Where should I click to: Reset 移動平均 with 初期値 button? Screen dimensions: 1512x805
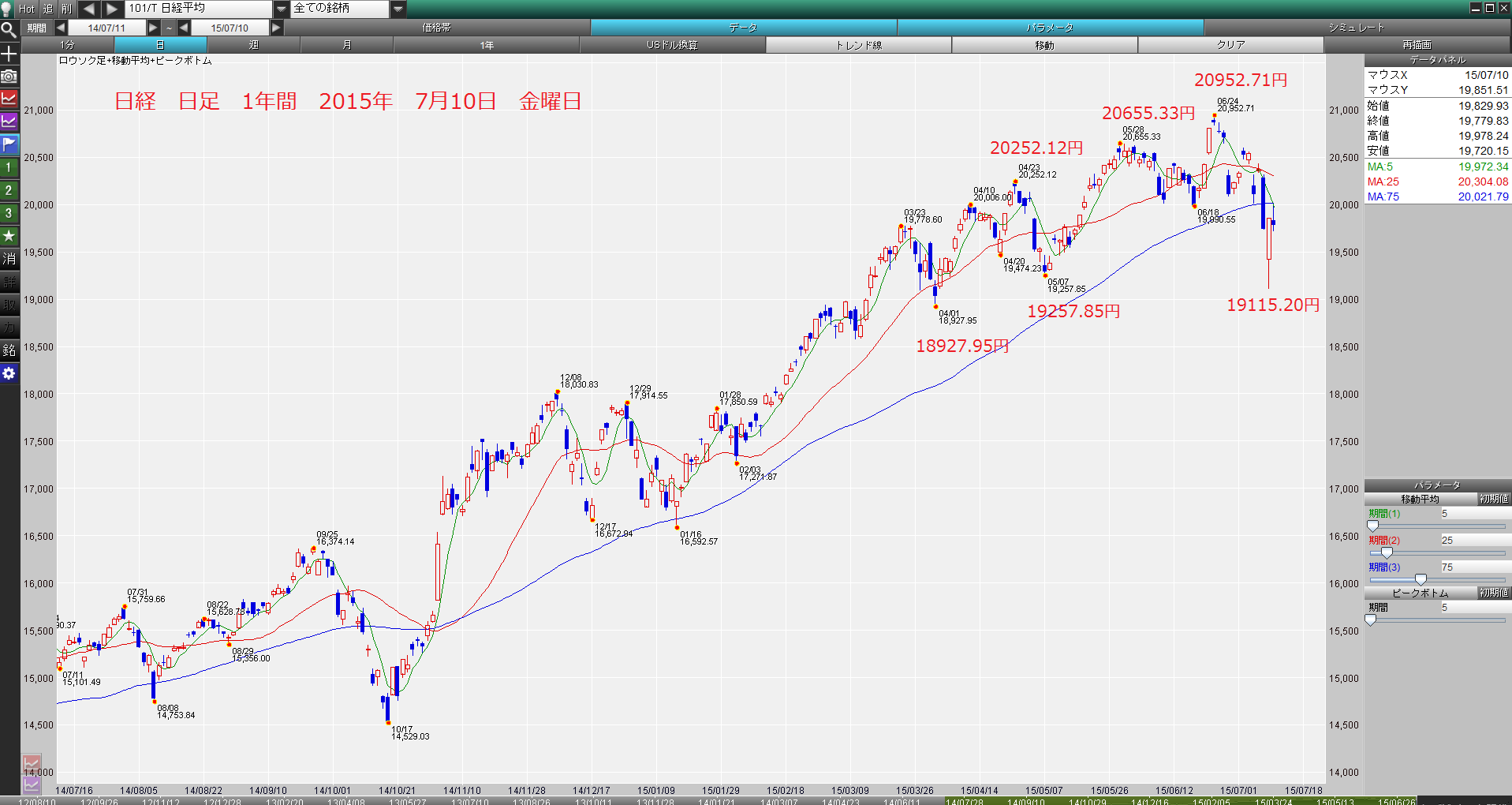point(1494,499)
